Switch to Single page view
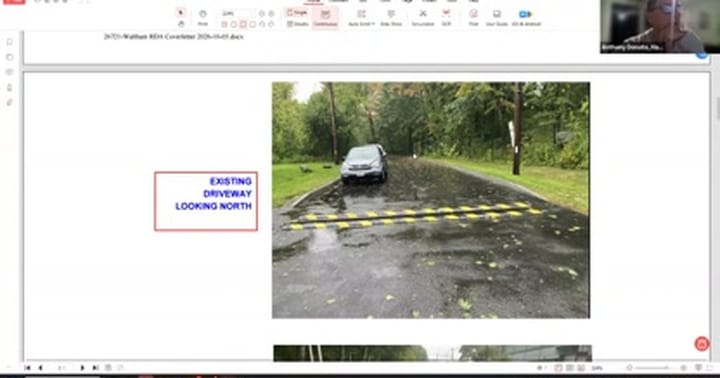 (x=298, y=13)
